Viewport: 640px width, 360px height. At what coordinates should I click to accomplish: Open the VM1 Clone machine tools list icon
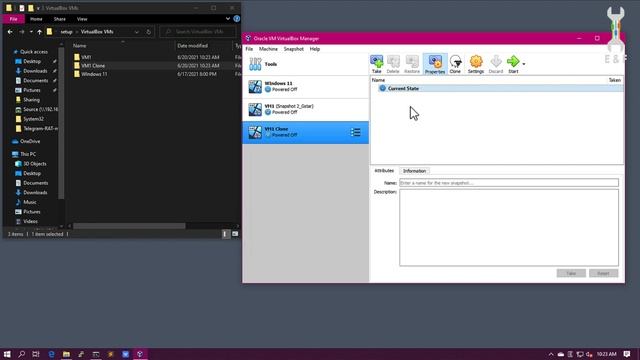coord(356,132)
